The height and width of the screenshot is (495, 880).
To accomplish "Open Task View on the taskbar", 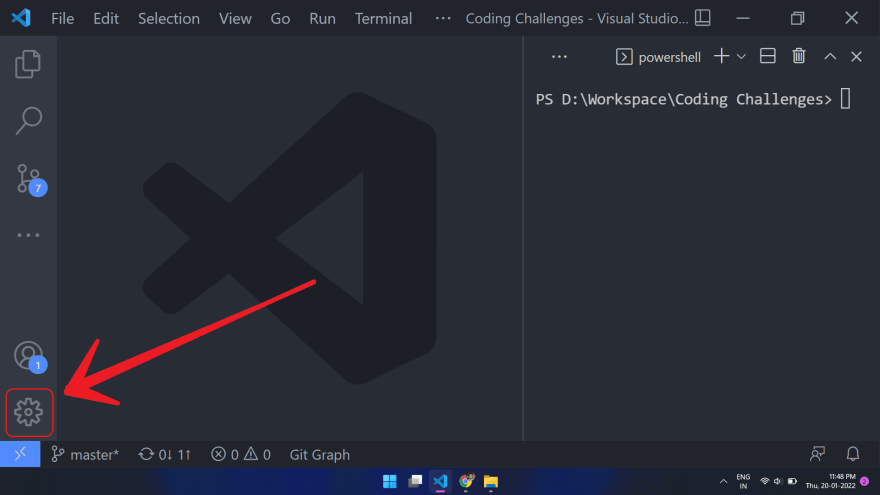I will (x=415, y=482).
